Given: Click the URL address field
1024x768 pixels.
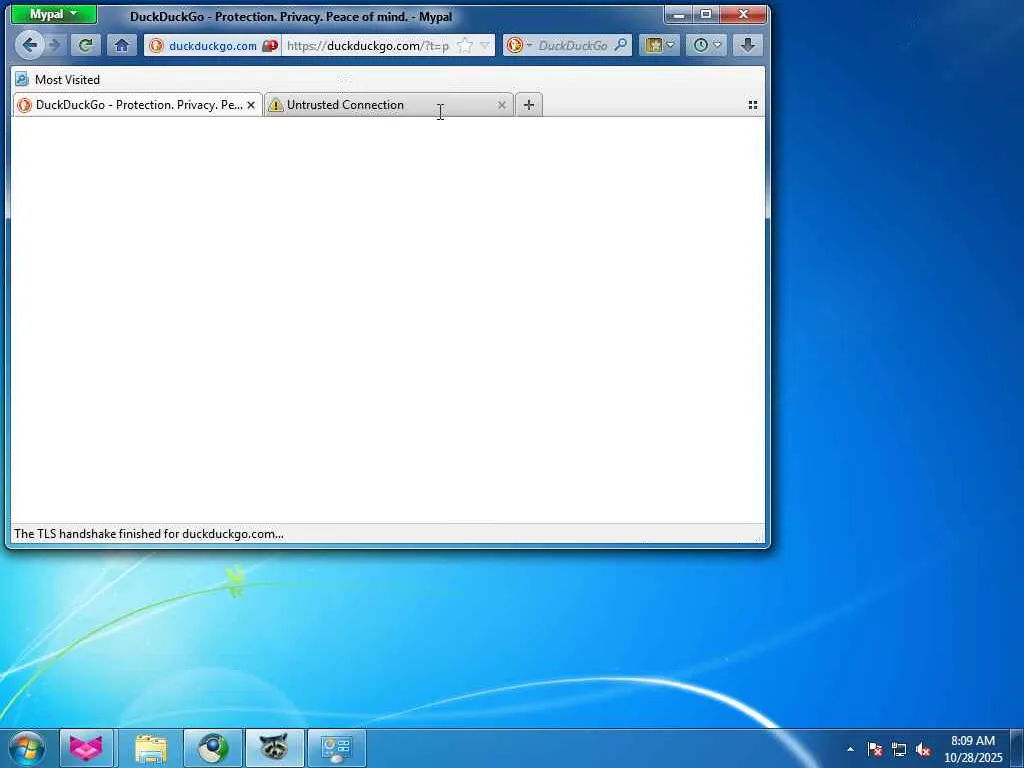Looking at the screenshot, I should 368,46.
